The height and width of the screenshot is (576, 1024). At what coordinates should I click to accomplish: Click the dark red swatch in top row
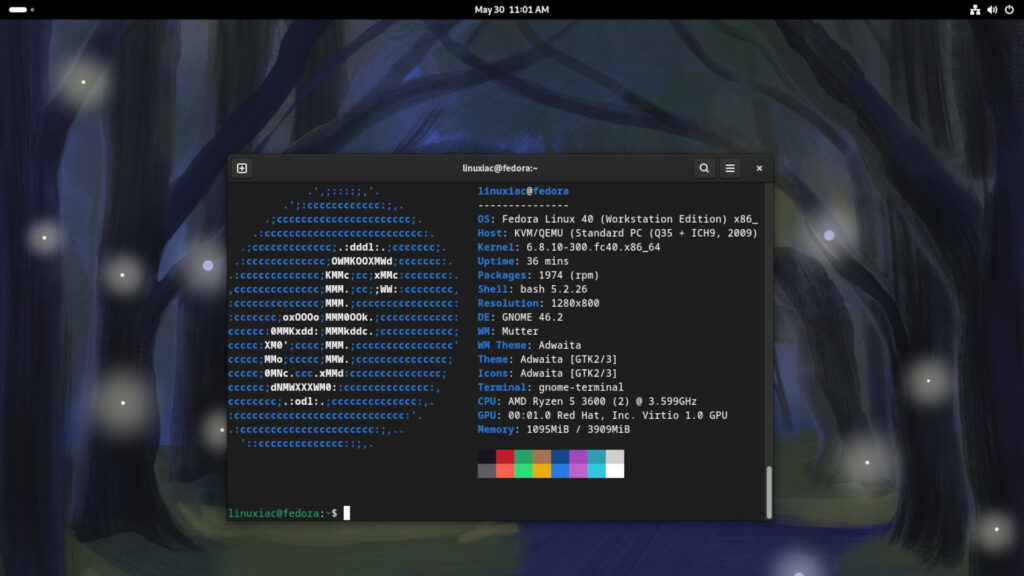[x=505, y=456]
